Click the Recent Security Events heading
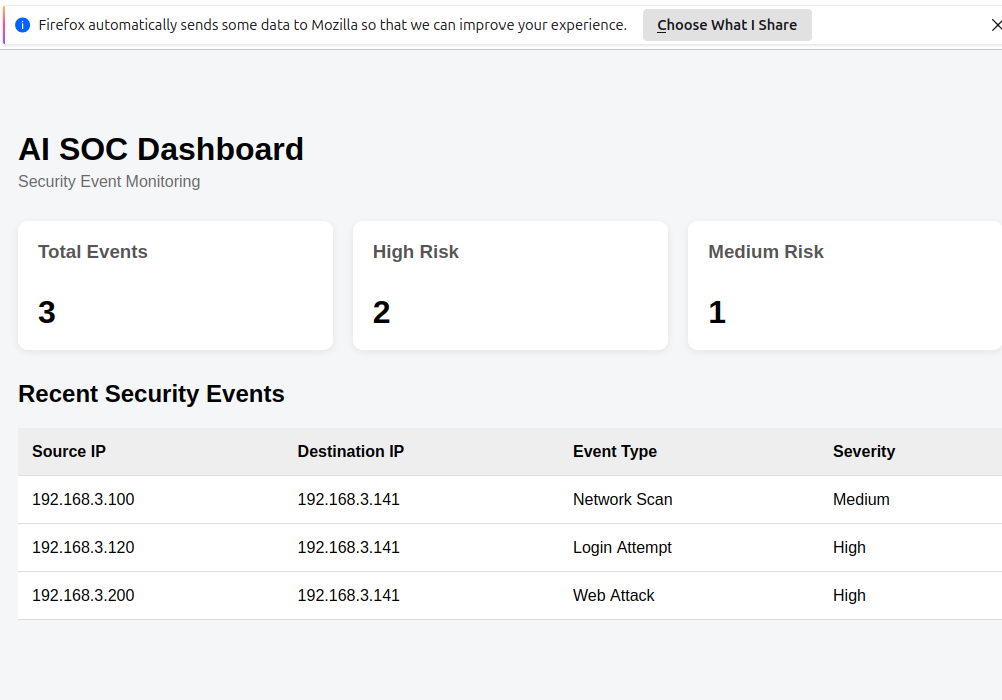Viewport: 1002px width, 700px height. click(151, 394)
